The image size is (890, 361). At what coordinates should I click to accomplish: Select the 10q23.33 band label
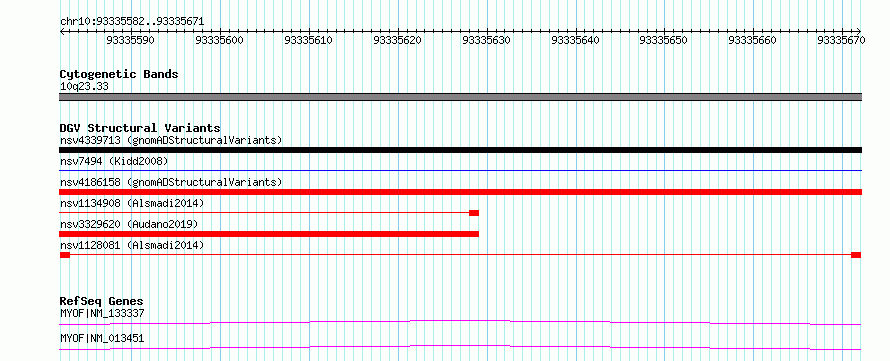click(84, 86)
